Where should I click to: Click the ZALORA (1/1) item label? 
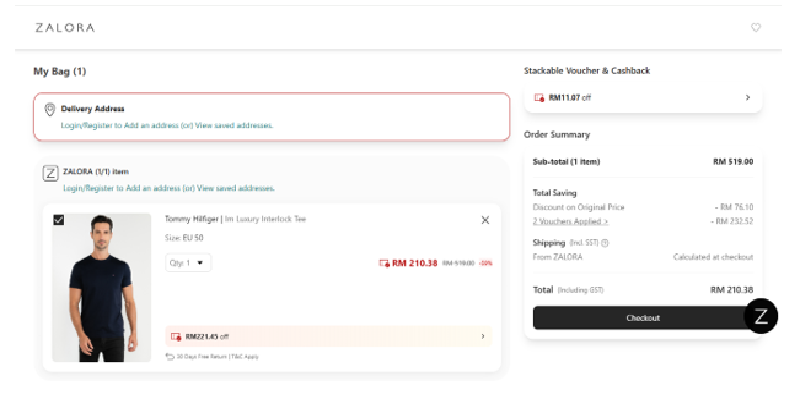point(96,172)
